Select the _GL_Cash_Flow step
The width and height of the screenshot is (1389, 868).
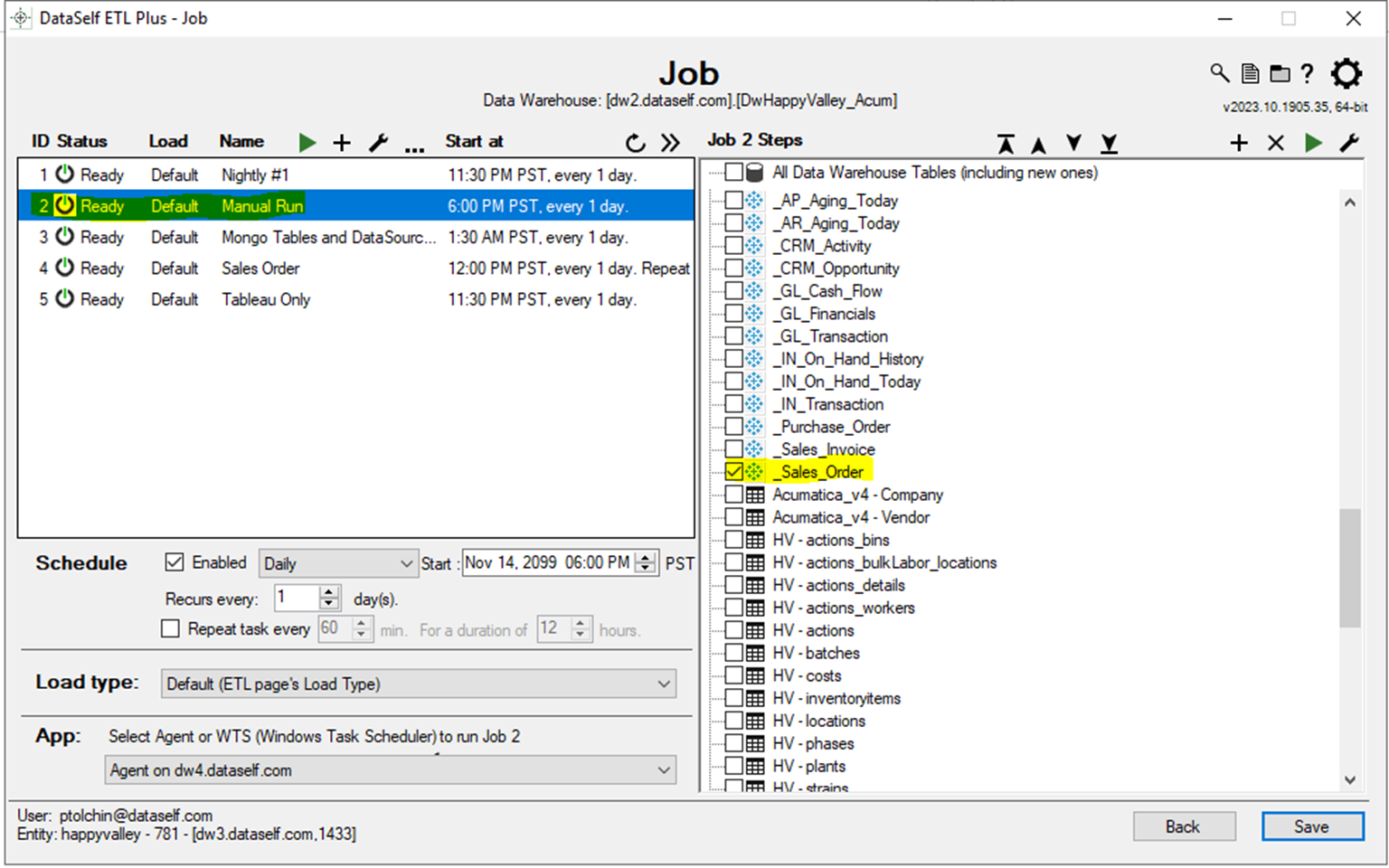pos(827,290)
